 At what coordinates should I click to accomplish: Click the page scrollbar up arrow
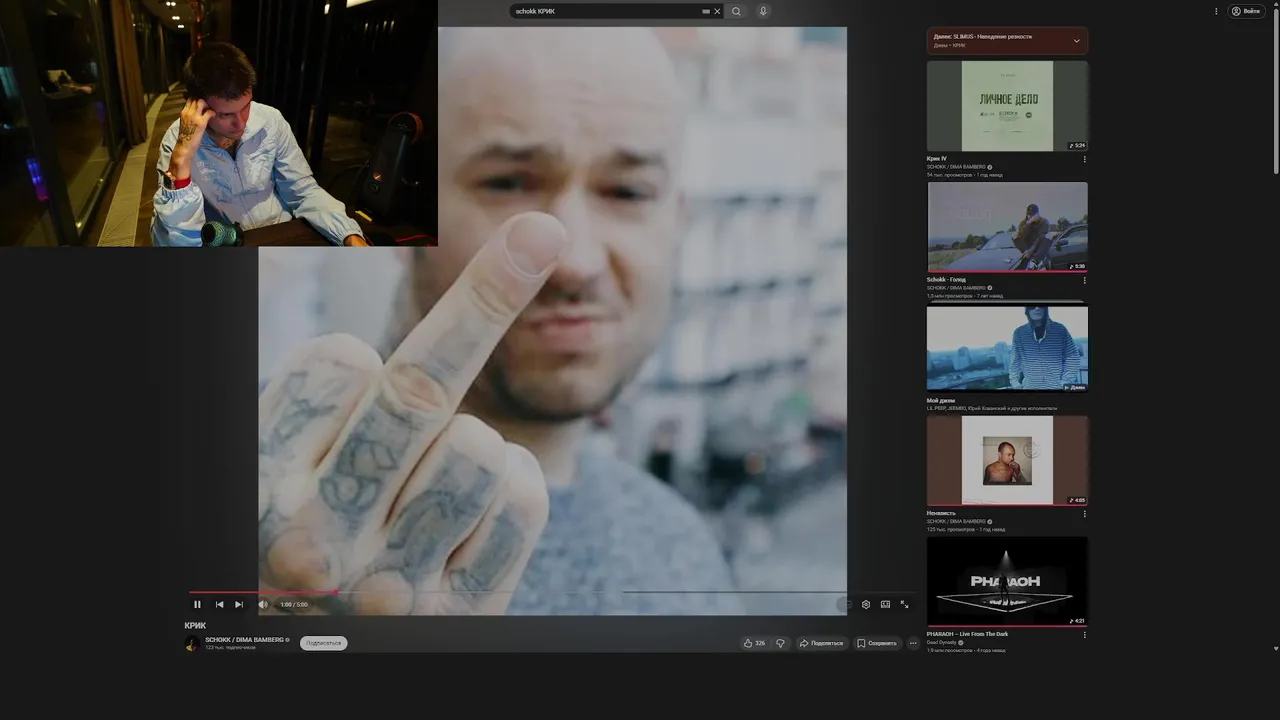coord(1275,4)
